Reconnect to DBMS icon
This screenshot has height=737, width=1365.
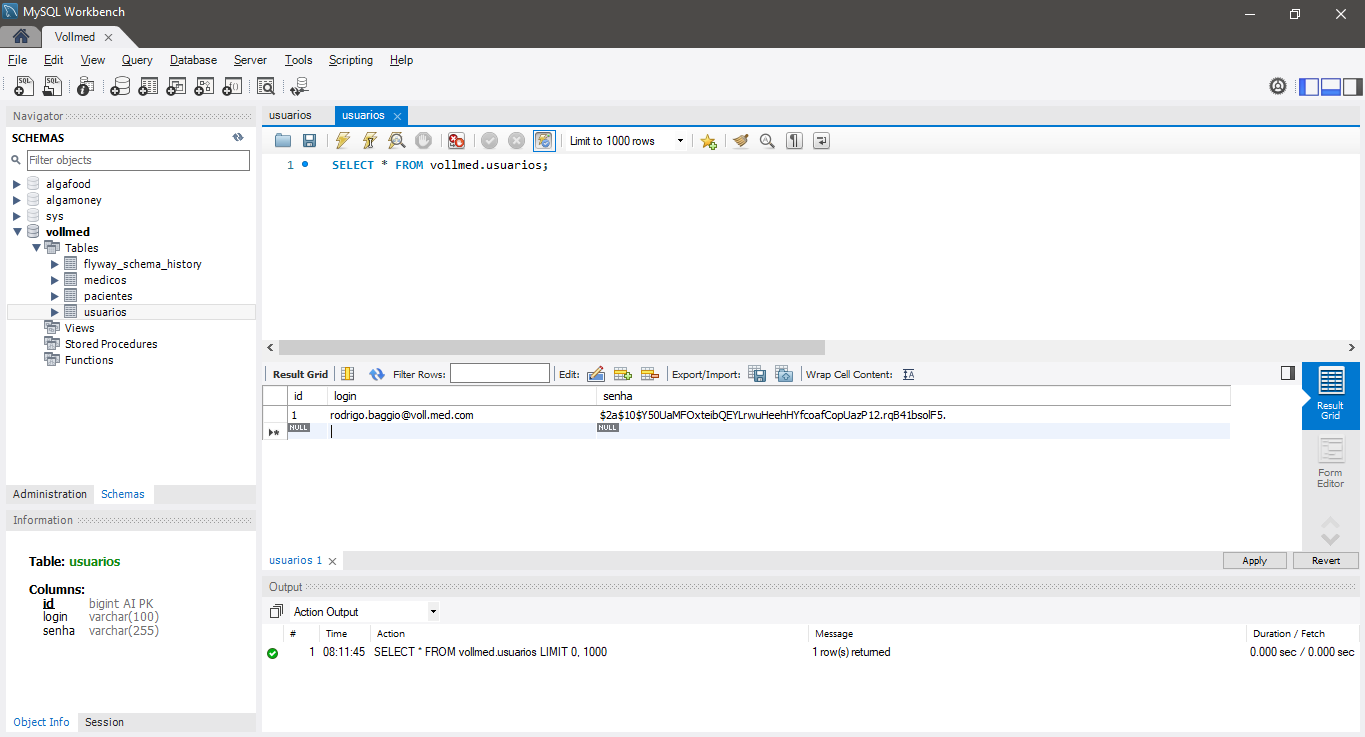(x=299, y=86)
